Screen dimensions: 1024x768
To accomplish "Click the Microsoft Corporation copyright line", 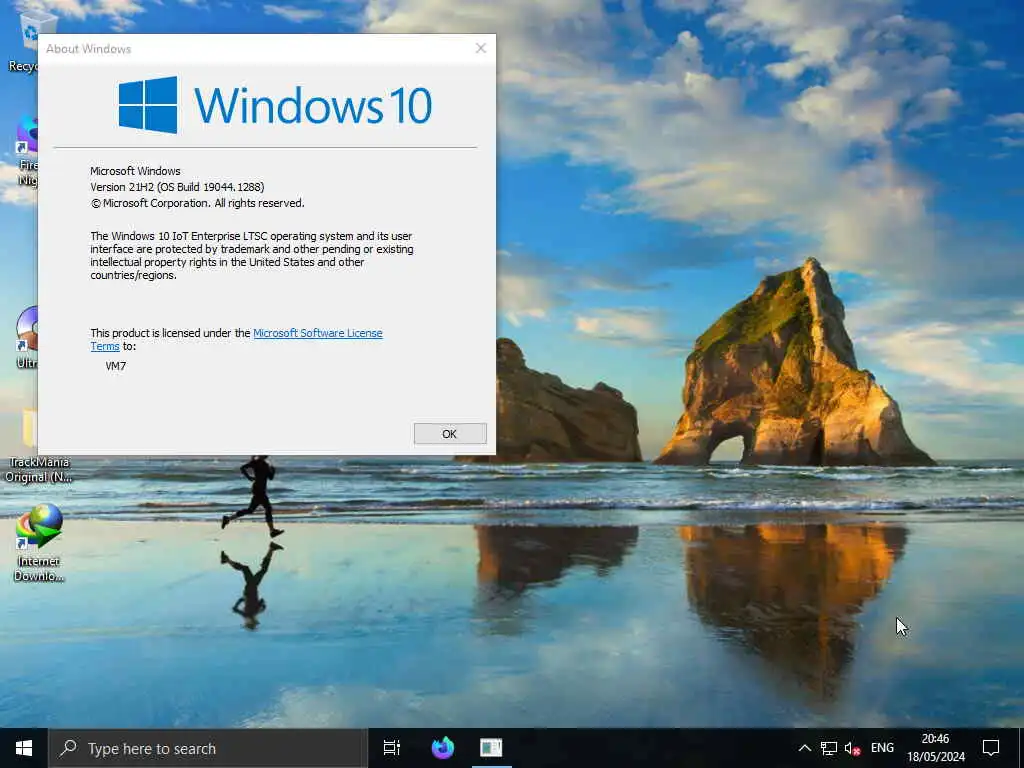I will click(x=197, y=203).
